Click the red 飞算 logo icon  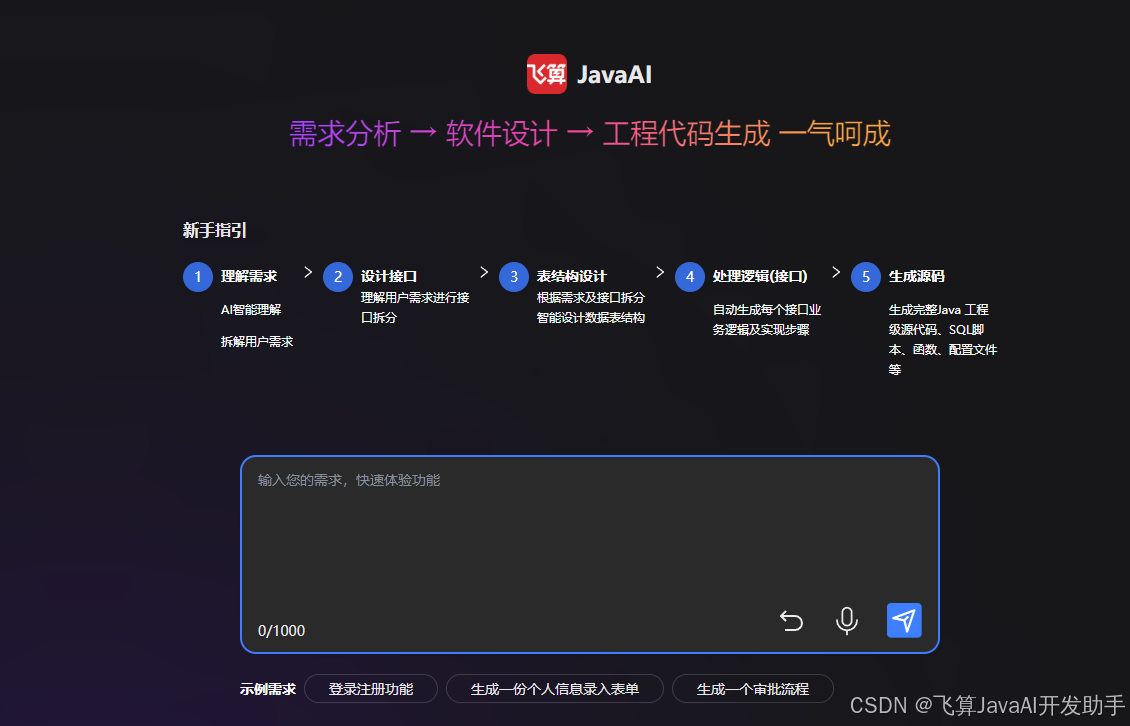click(x=546, y=74)
